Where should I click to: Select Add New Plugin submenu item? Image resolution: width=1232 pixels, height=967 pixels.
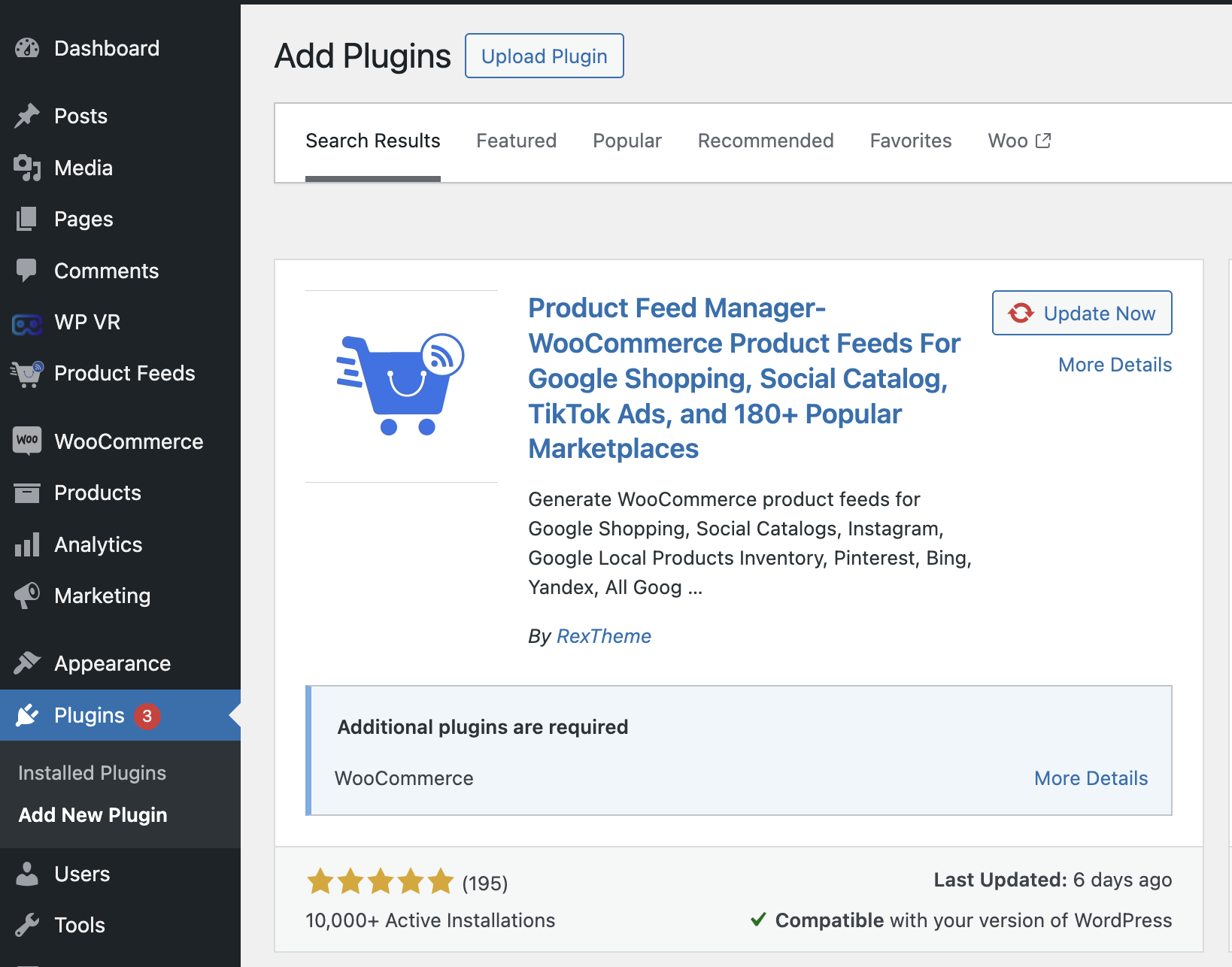click(x=93, y=815)
